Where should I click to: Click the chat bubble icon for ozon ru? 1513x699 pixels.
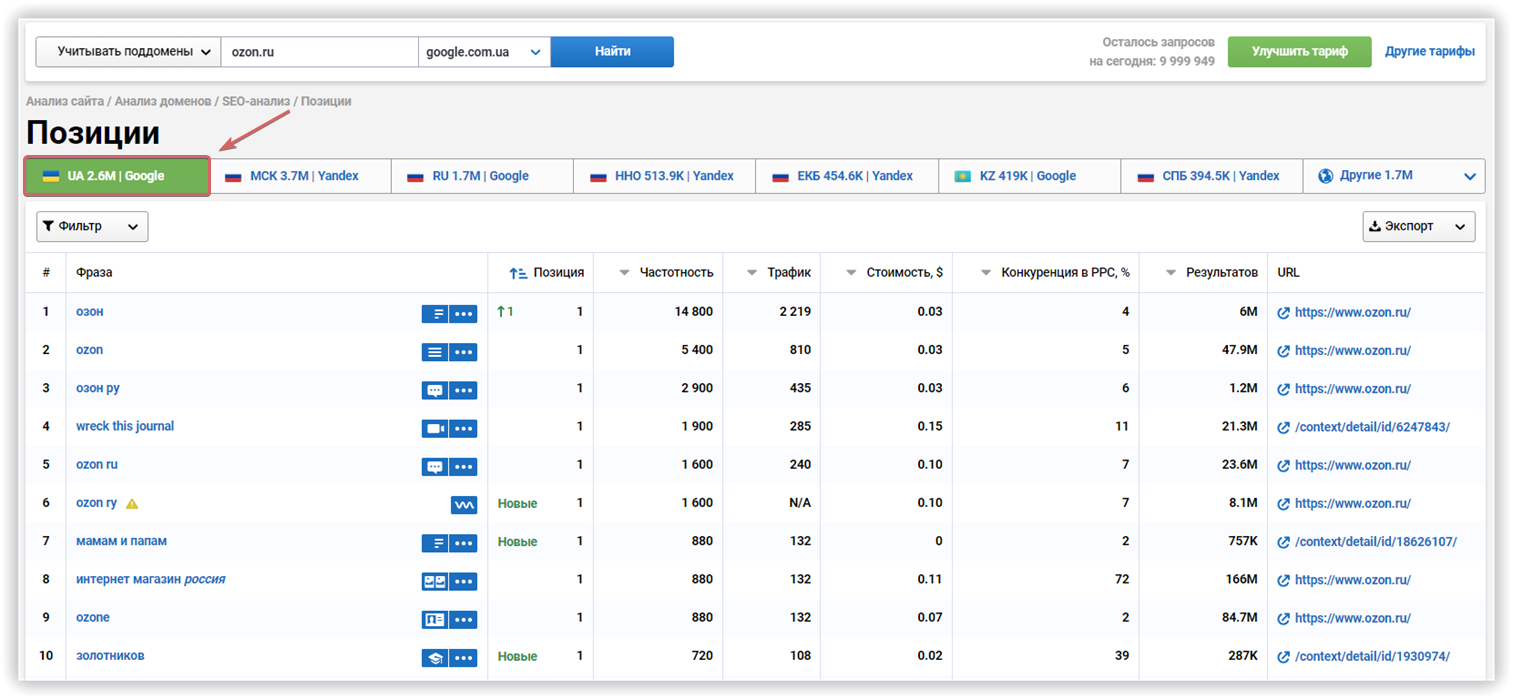point(434,467)
